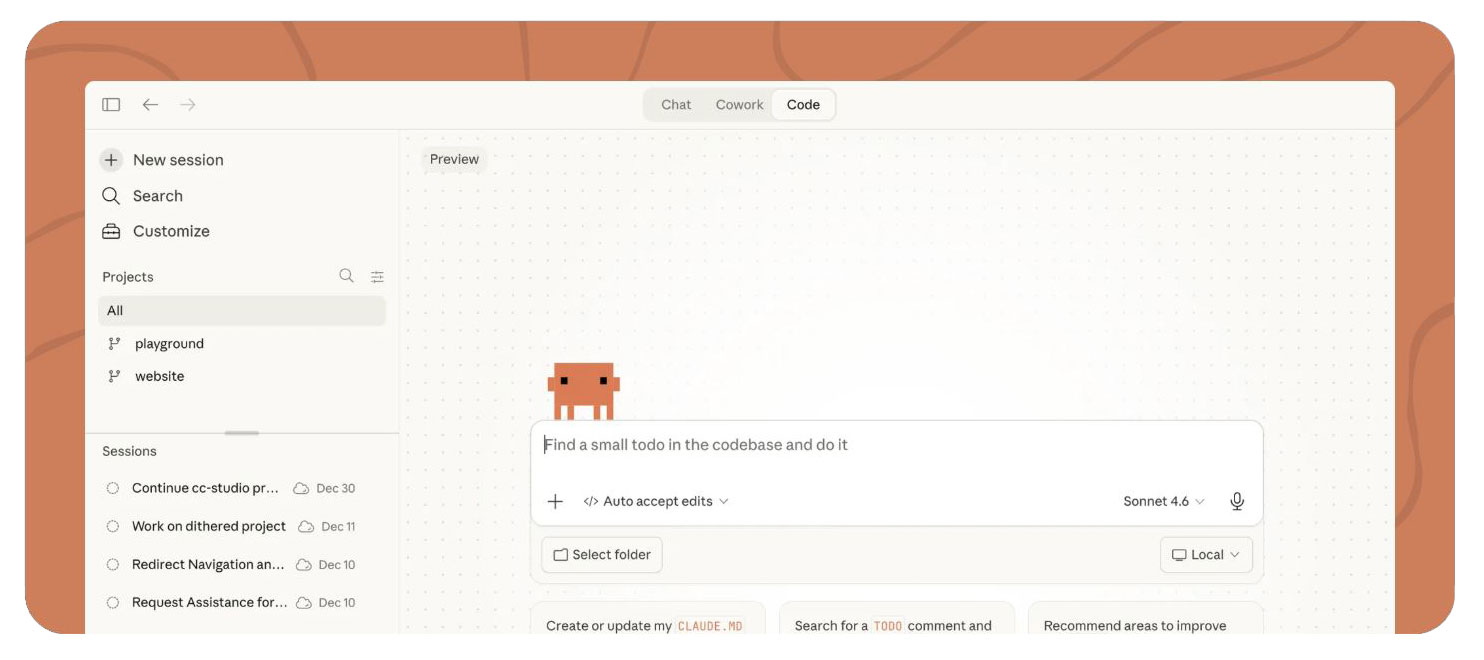Screen dimensions: 1484x660
Task: Select the playground project
Action: (169, 344)
